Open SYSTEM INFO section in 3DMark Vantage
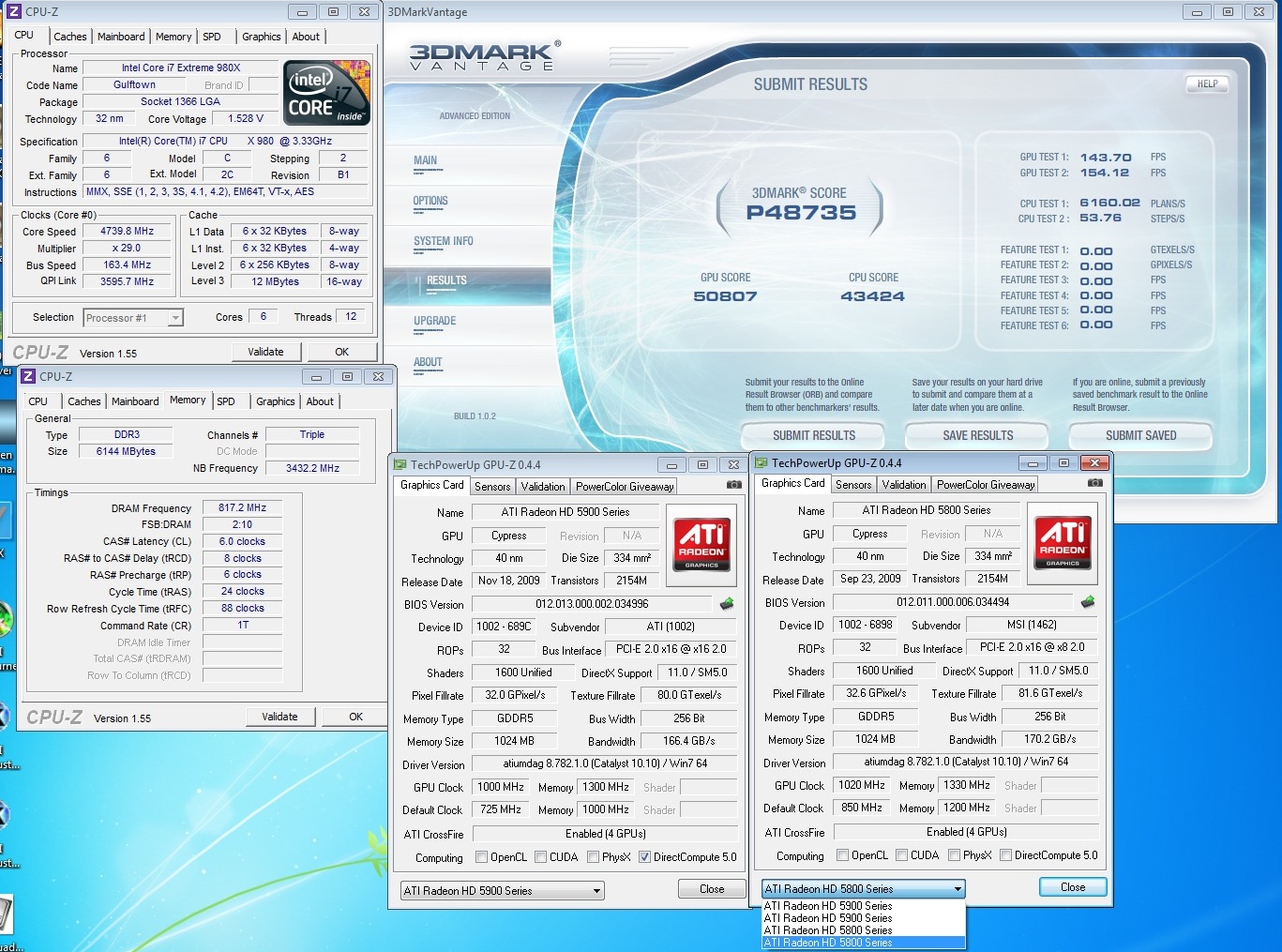The width and height of the screenshot is (1282, 952). [x=444, y=241]
